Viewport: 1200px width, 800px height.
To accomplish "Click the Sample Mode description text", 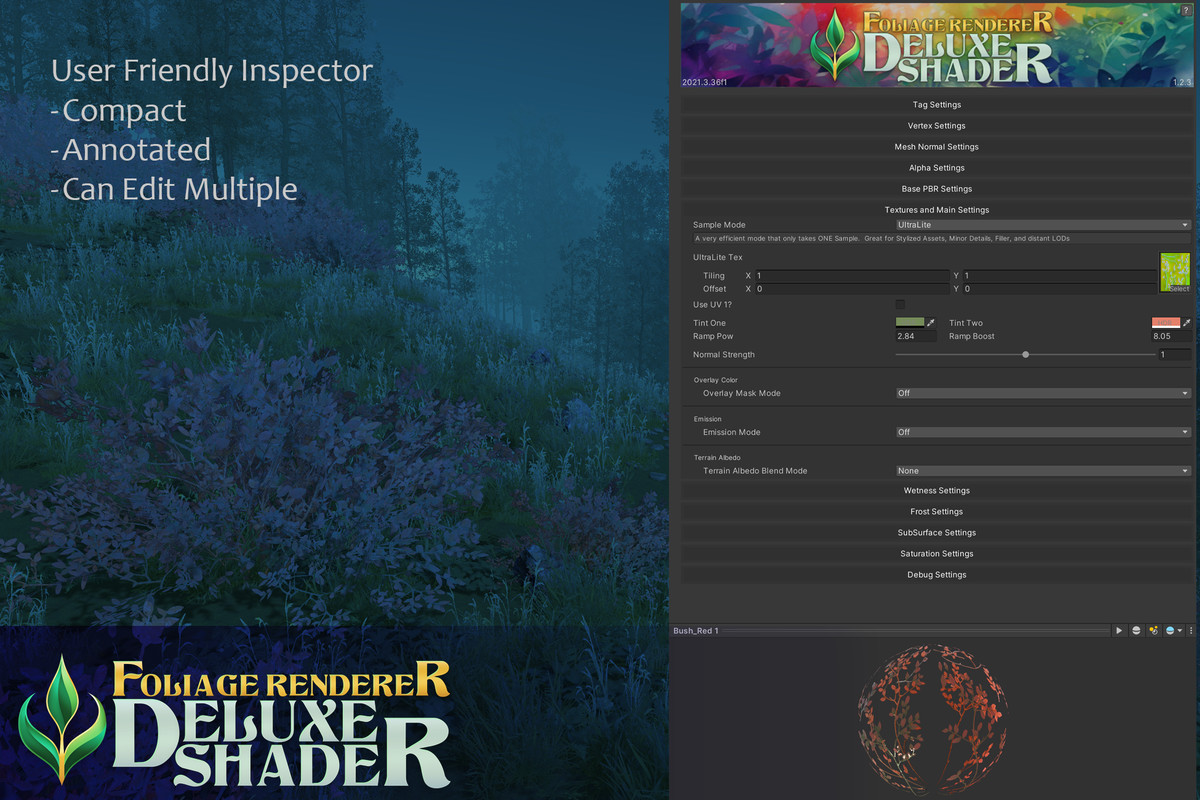I will point(882,239).
